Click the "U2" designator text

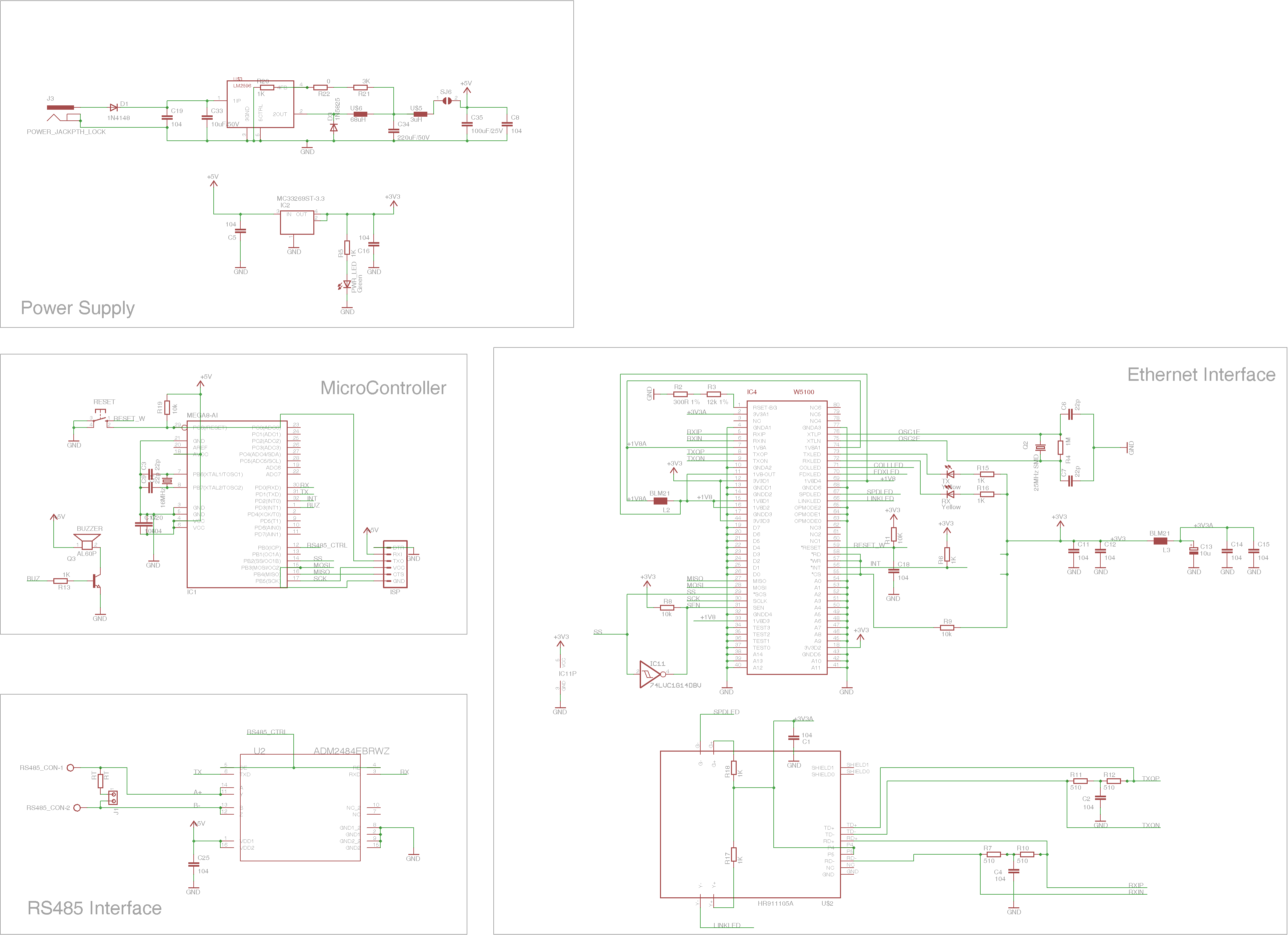click(x=260, y=751)
